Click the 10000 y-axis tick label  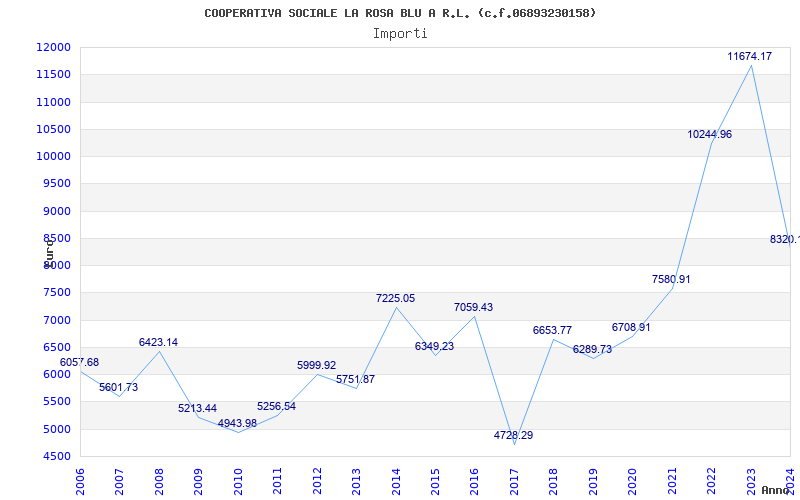[53, 157]
